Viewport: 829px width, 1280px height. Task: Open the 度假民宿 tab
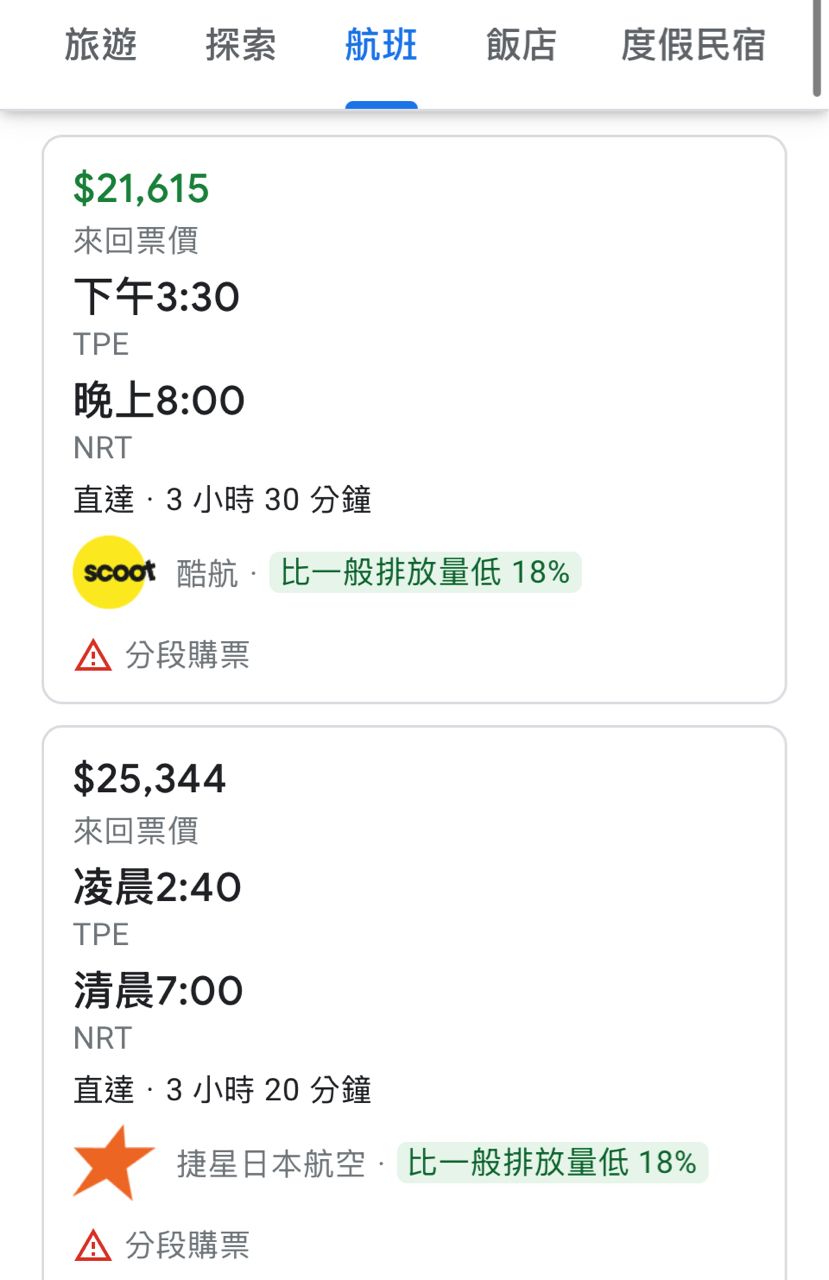coord(693,46)
